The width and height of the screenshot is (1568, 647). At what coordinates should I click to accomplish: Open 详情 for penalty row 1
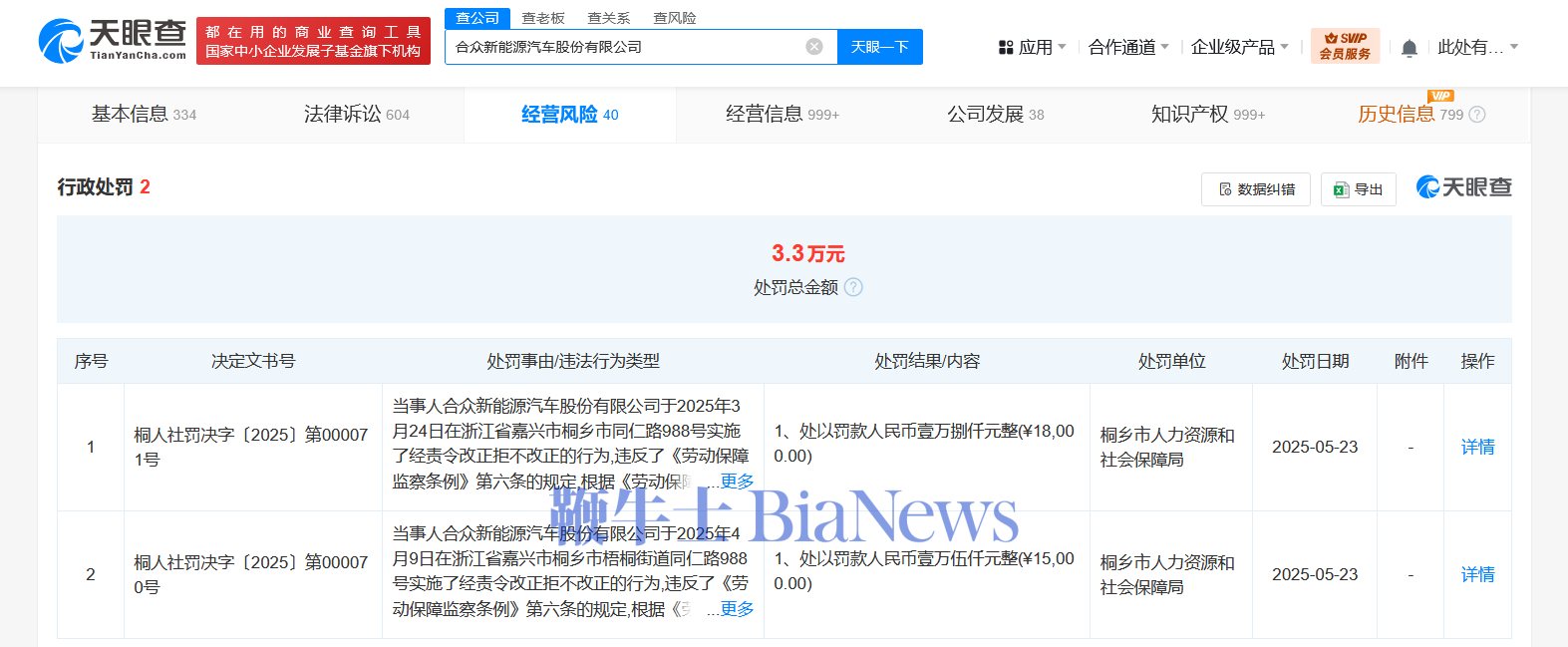(1477, 447)
